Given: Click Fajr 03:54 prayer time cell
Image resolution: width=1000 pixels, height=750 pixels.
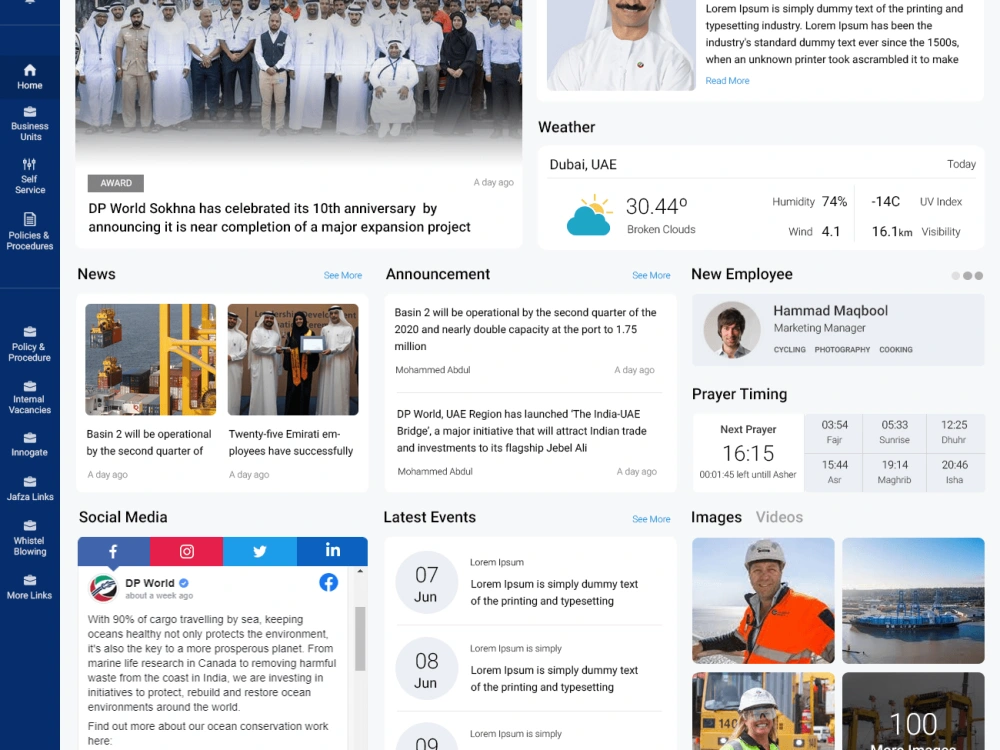Looking at the screenshot, I should pos(834,432).
